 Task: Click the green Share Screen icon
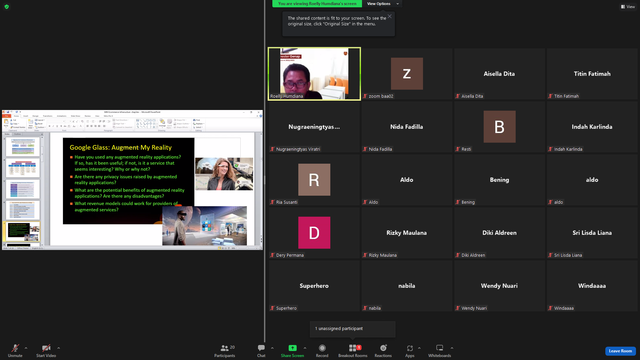coord(293,348)
